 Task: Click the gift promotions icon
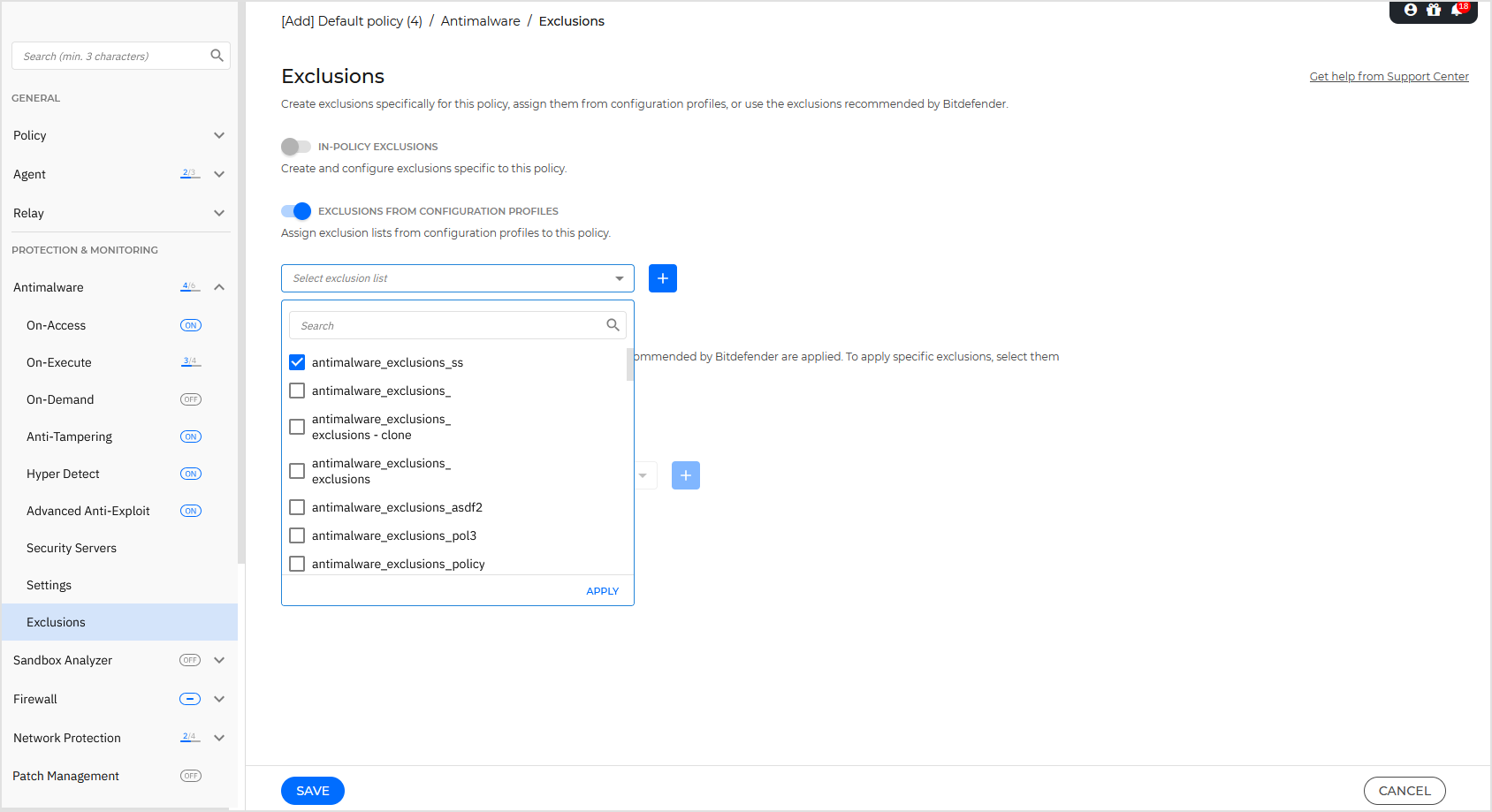pos(1434,11)
